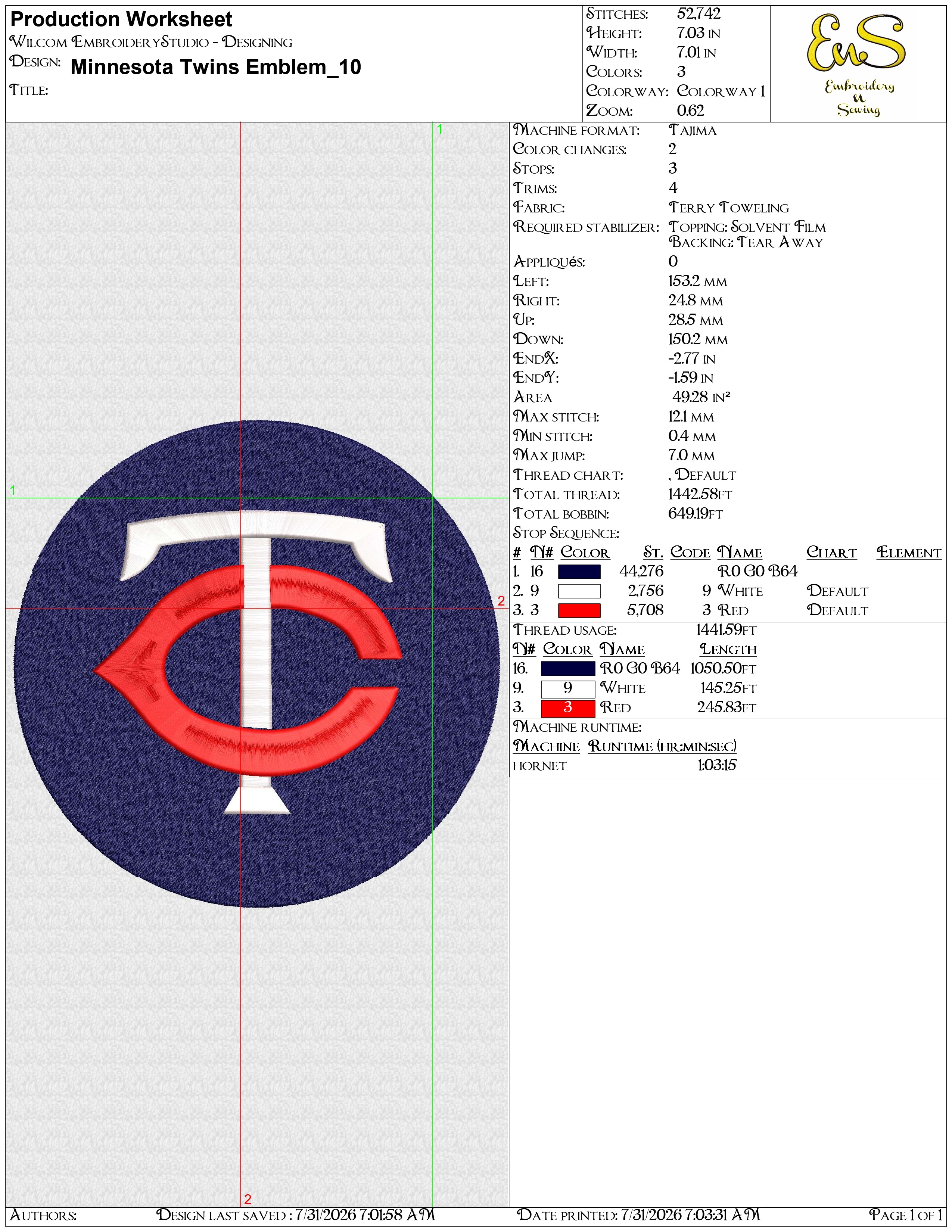
Task: Select white thread length "145.25ft"
Action: (x=728, y=688)
